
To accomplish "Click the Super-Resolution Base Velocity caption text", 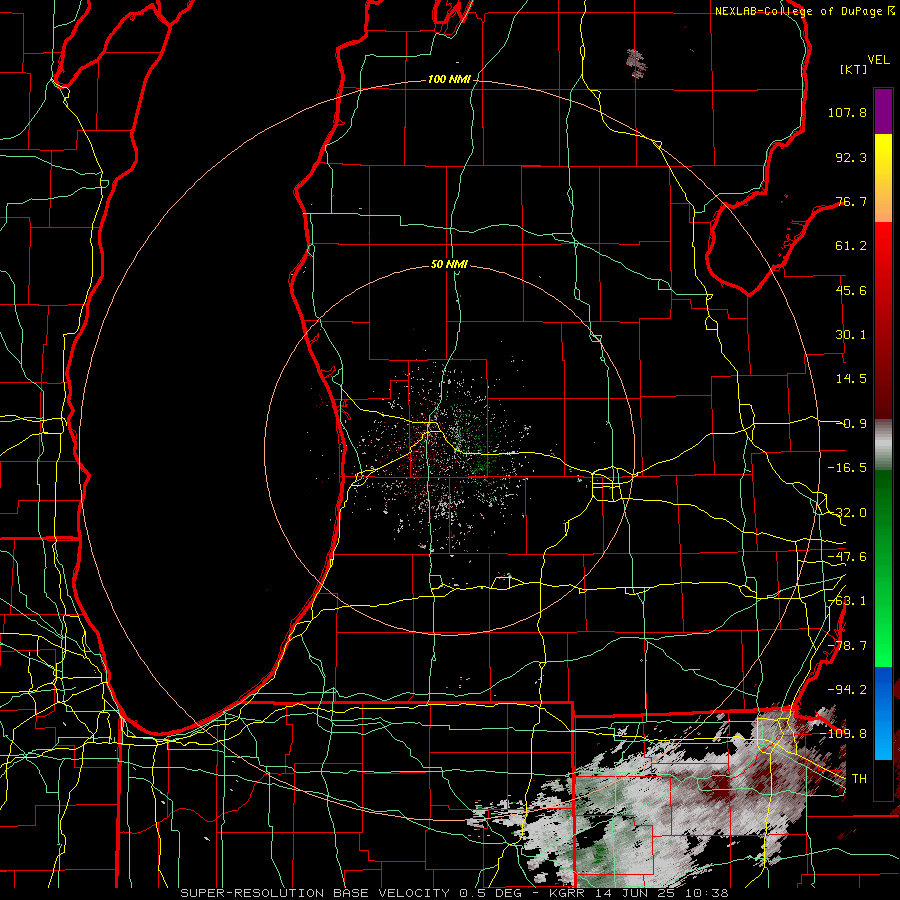I will click(x=454, y=893).
